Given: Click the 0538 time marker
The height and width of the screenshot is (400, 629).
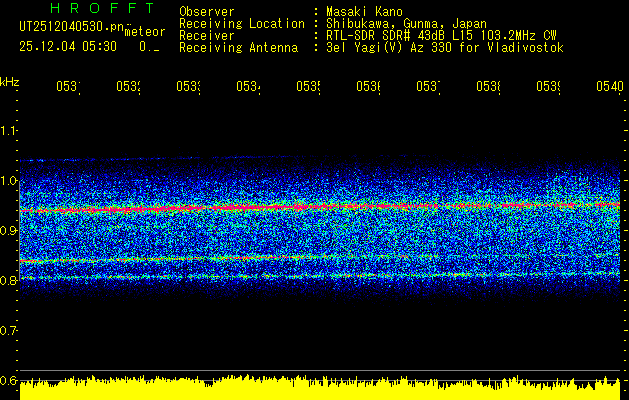Looking at the screenshot, I should (x=489, y=86).
